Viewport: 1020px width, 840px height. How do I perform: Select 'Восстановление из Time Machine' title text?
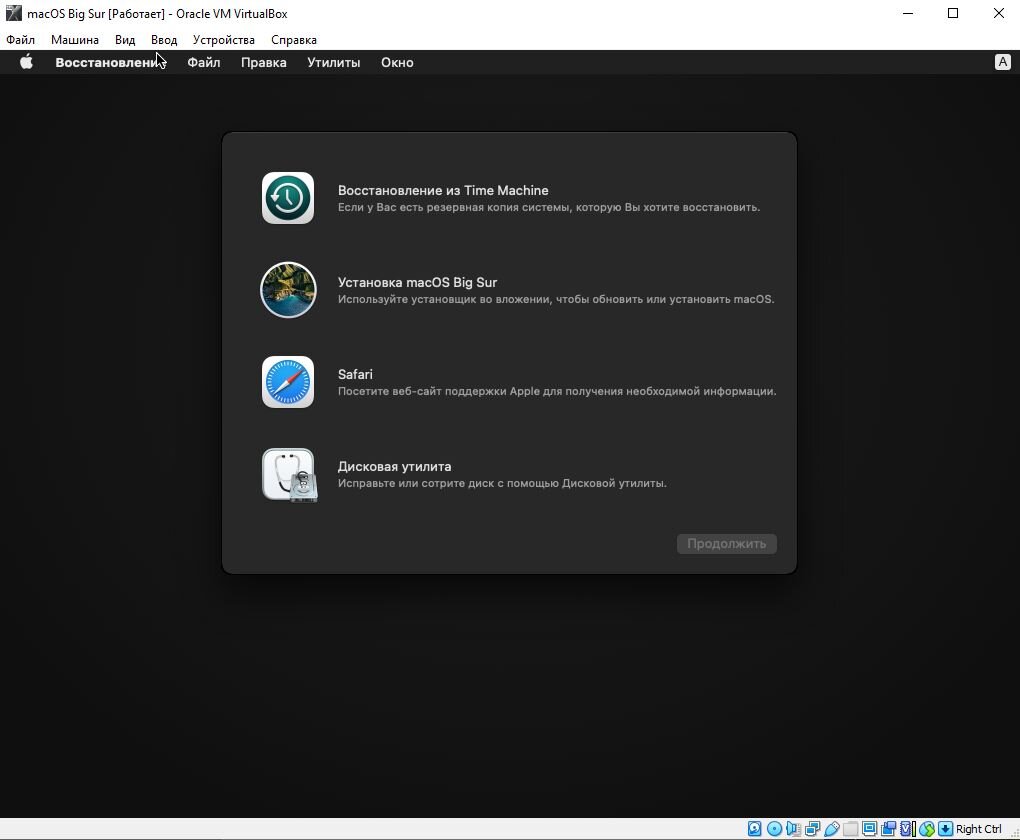(x=443, y=190)
